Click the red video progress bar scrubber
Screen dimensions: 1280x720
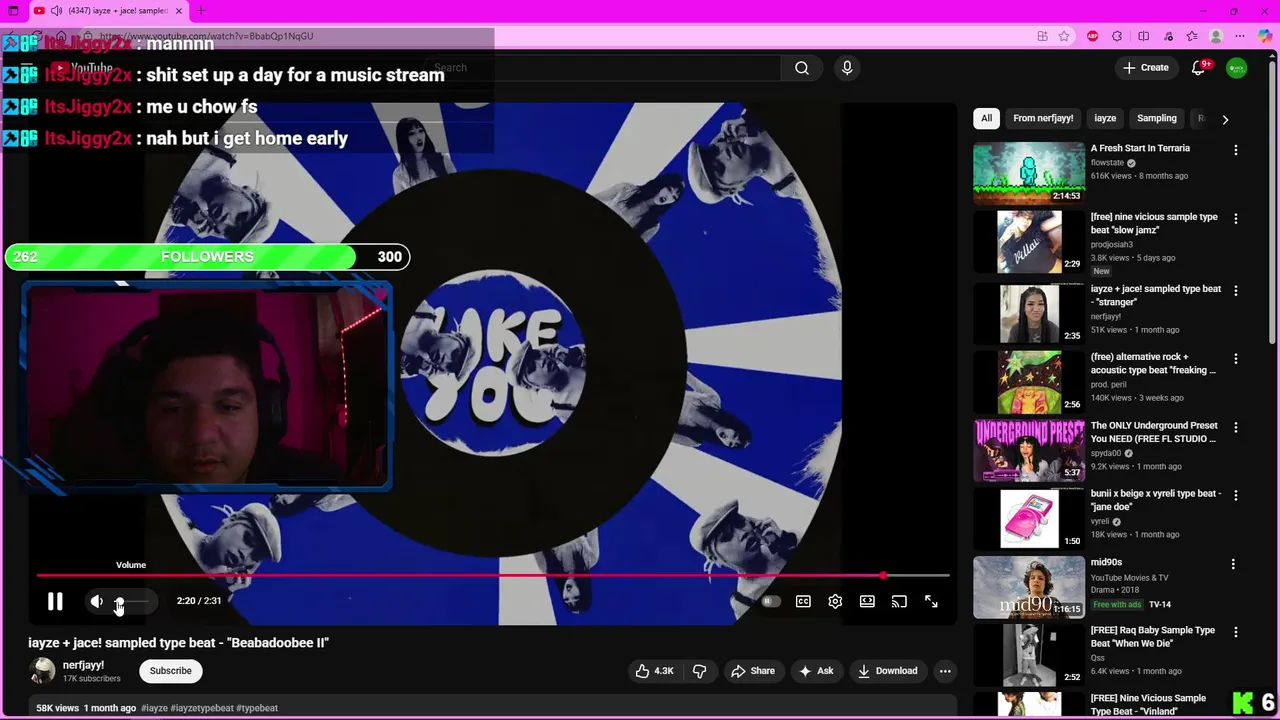[x=883, y=575]
